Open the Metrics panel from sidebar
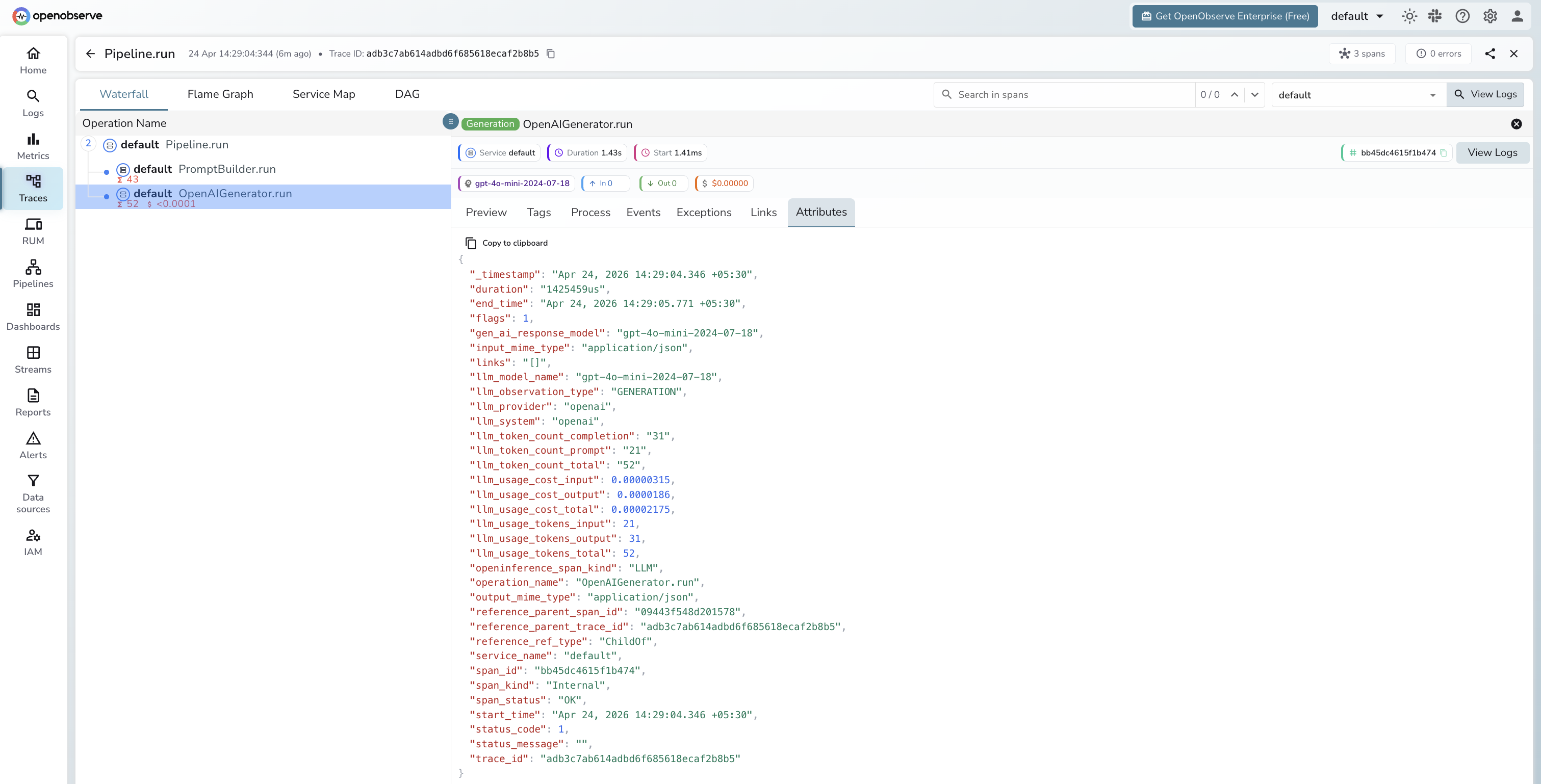Image resolution: width=1541 pixels, height=784 pixels. [x=33, y=145]
